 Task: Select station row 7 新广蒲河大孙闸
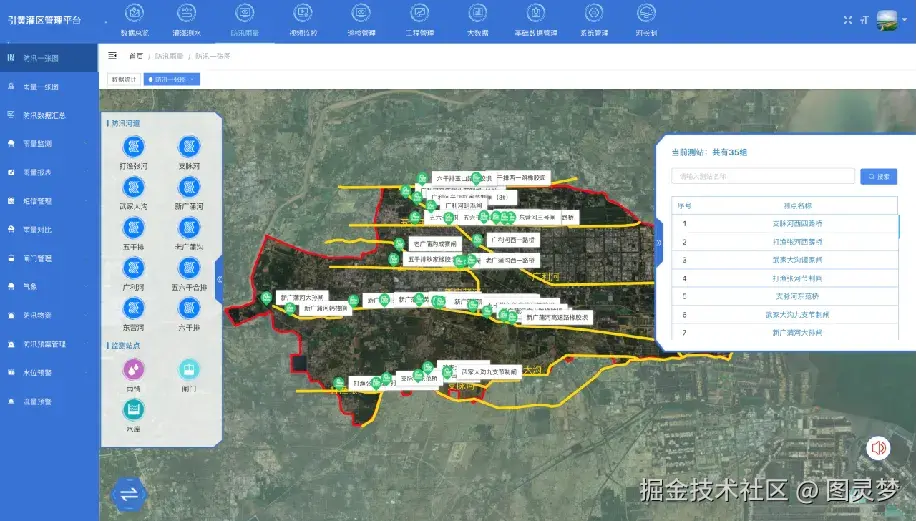pos(785,332)
